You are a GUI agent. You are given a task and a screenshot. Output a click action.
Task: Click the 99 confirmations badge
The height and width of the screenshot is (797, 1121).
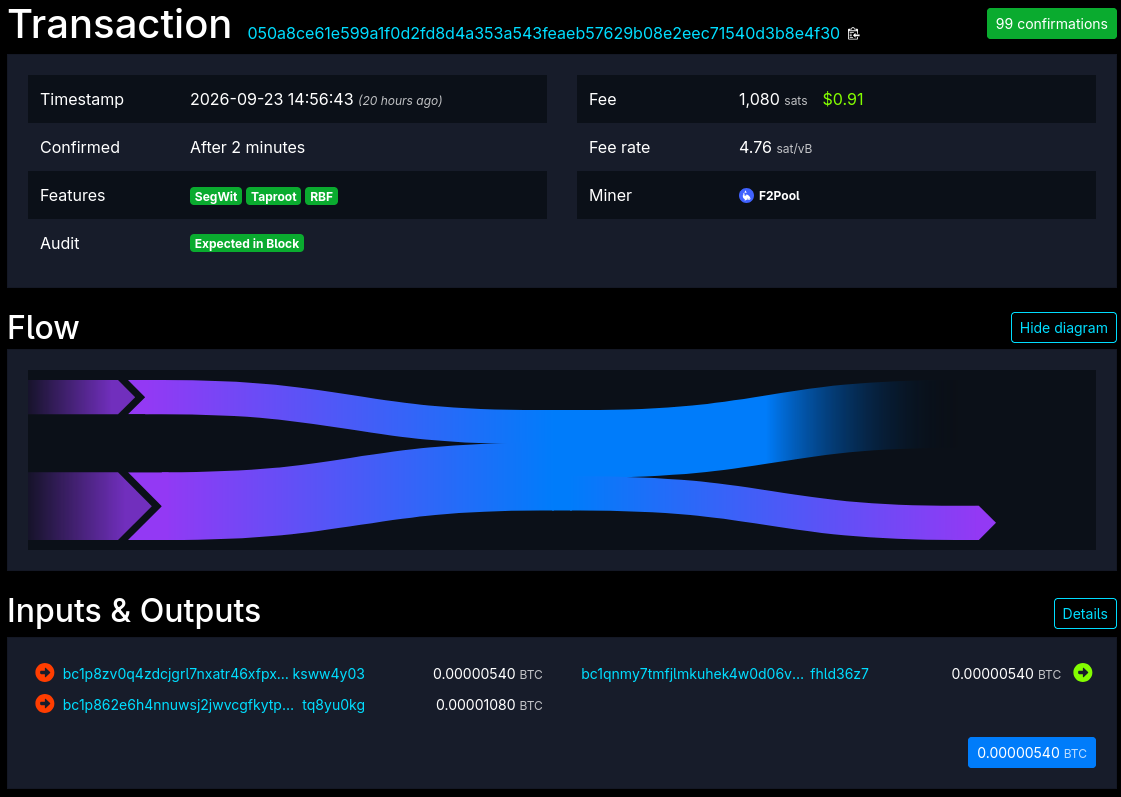pos(1051,24)
